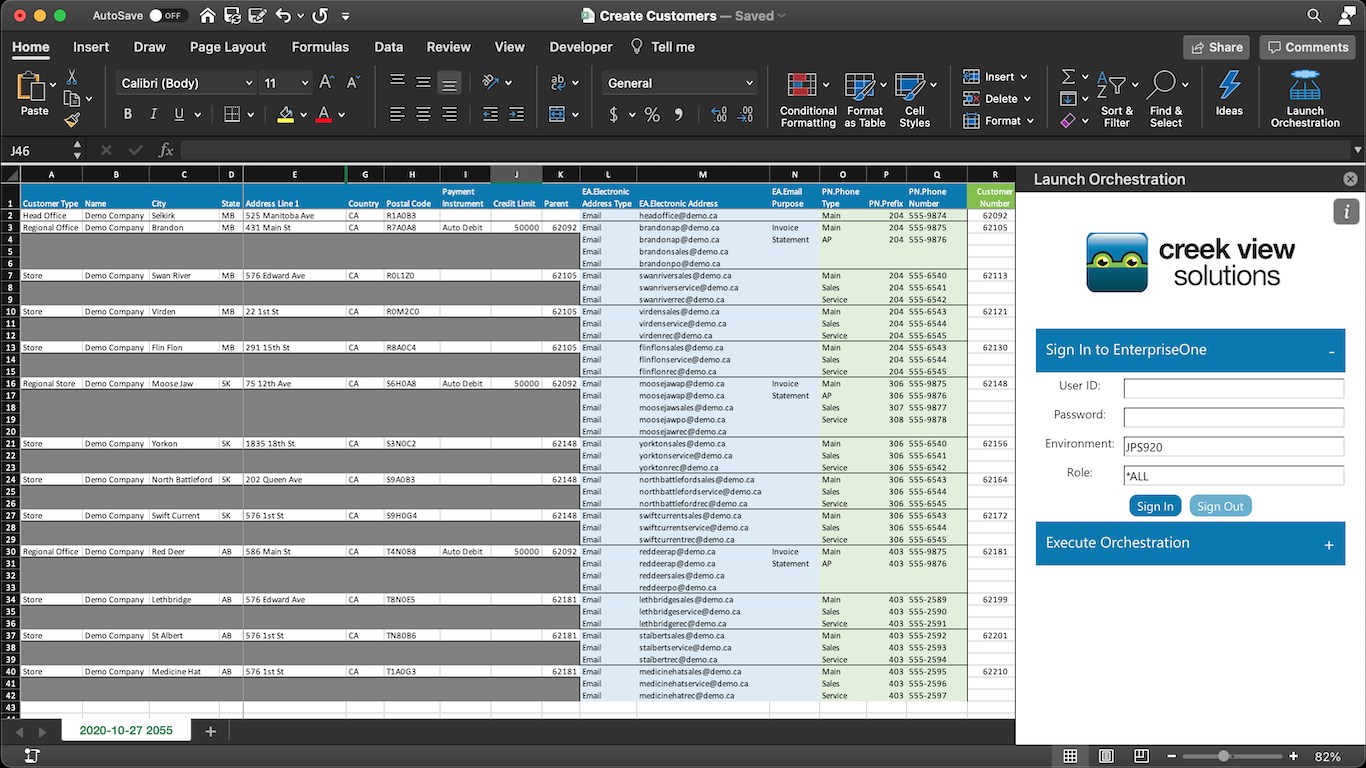The width and height of the screenshot is (1366, 768).
Task: Open the font name dropdown
Action: [x=249, y=83]
